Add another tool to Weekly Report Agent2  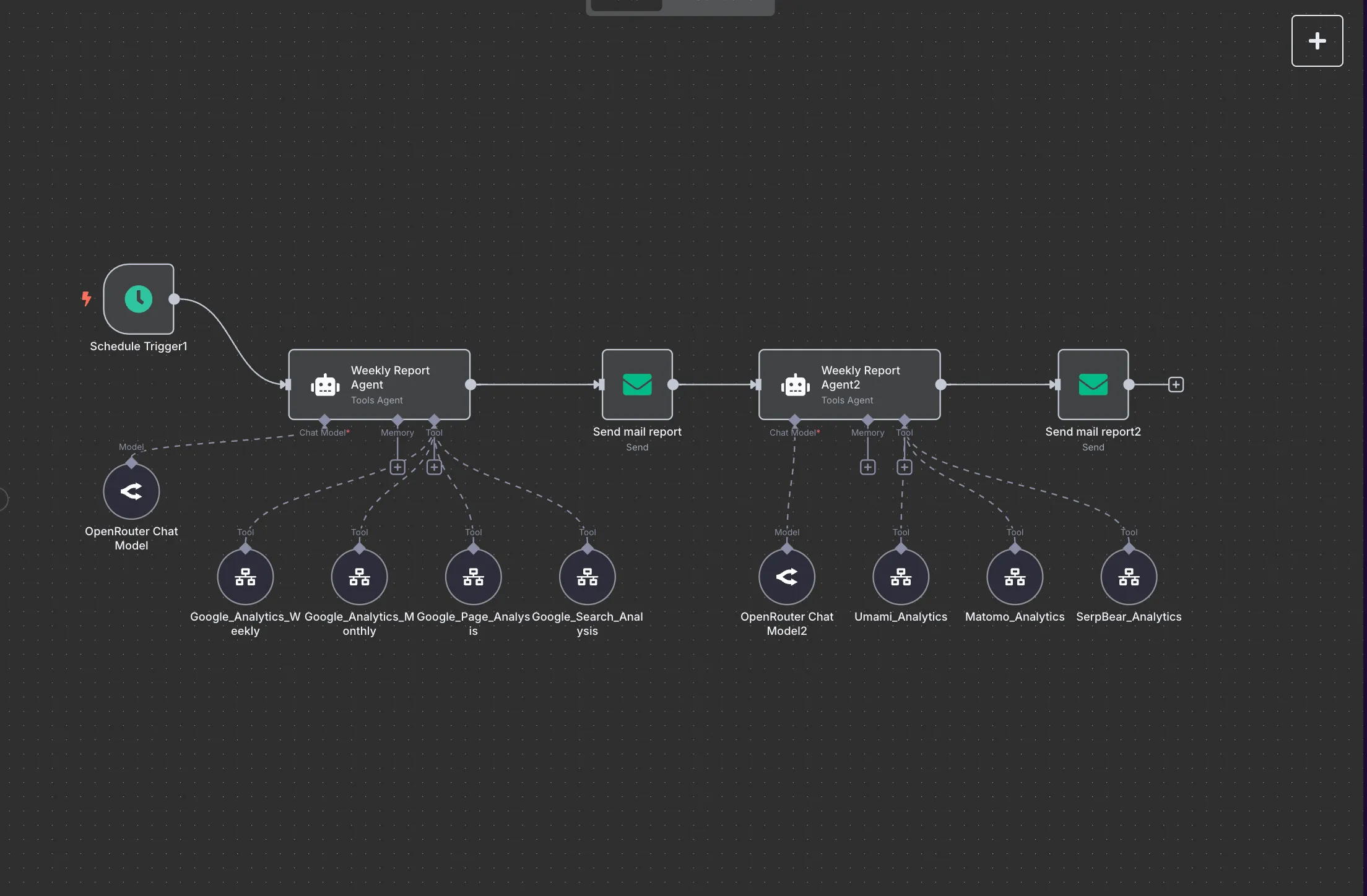[x=905, y=467]
